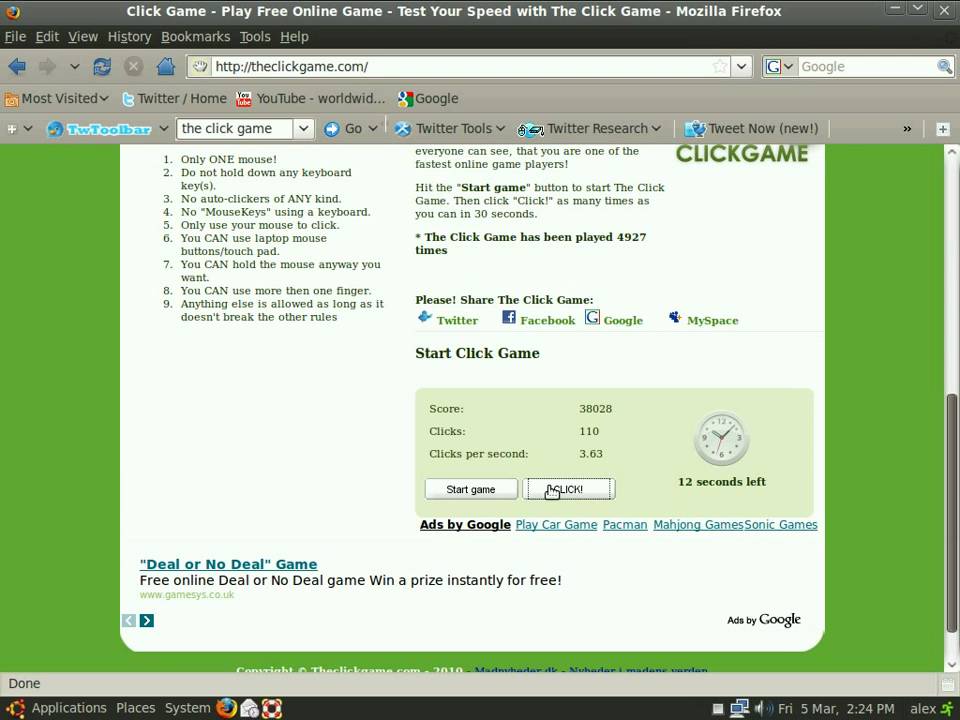Click the Stop loading icon
The image size is (960, 720).
[133, 66]
